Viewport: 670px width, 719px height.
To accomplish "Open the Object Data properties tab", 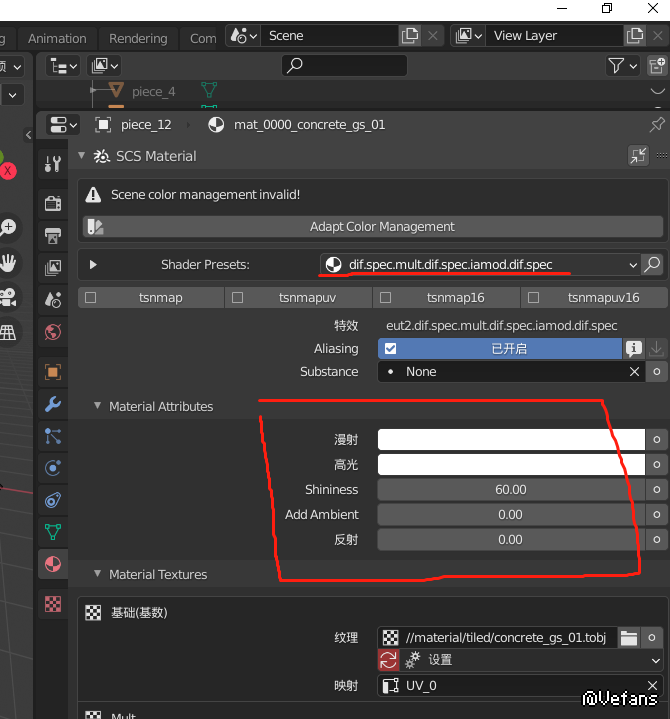I will point(53,531).
